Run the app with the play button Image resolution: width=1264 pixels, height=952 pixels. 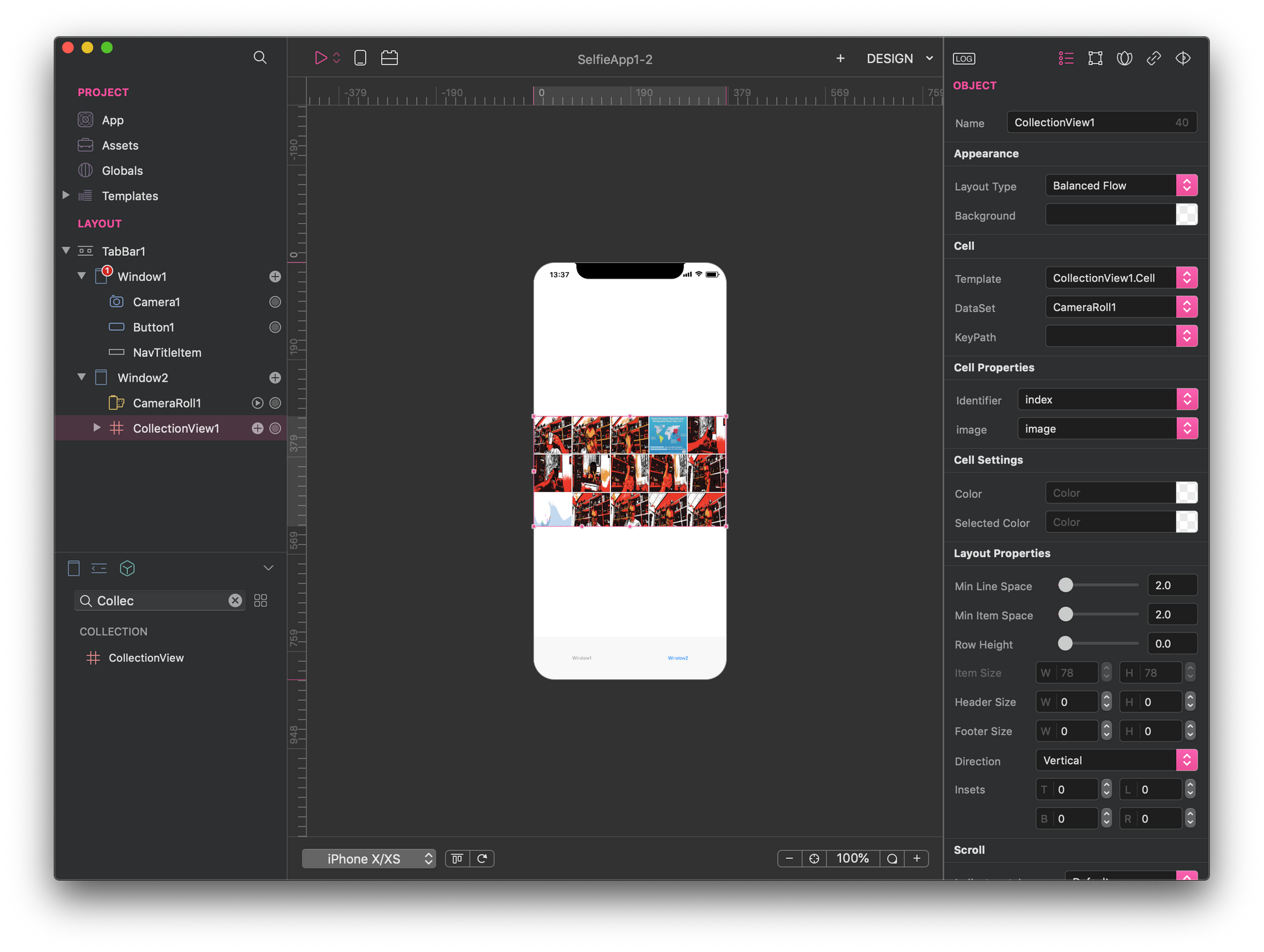coord(320,58)
